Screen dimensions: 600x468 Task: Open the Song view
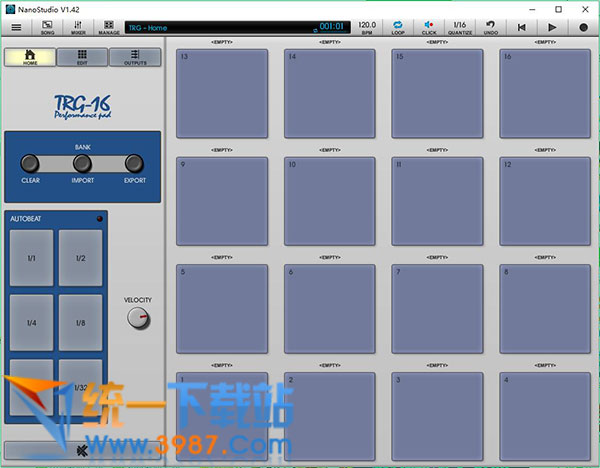[47, 27]
